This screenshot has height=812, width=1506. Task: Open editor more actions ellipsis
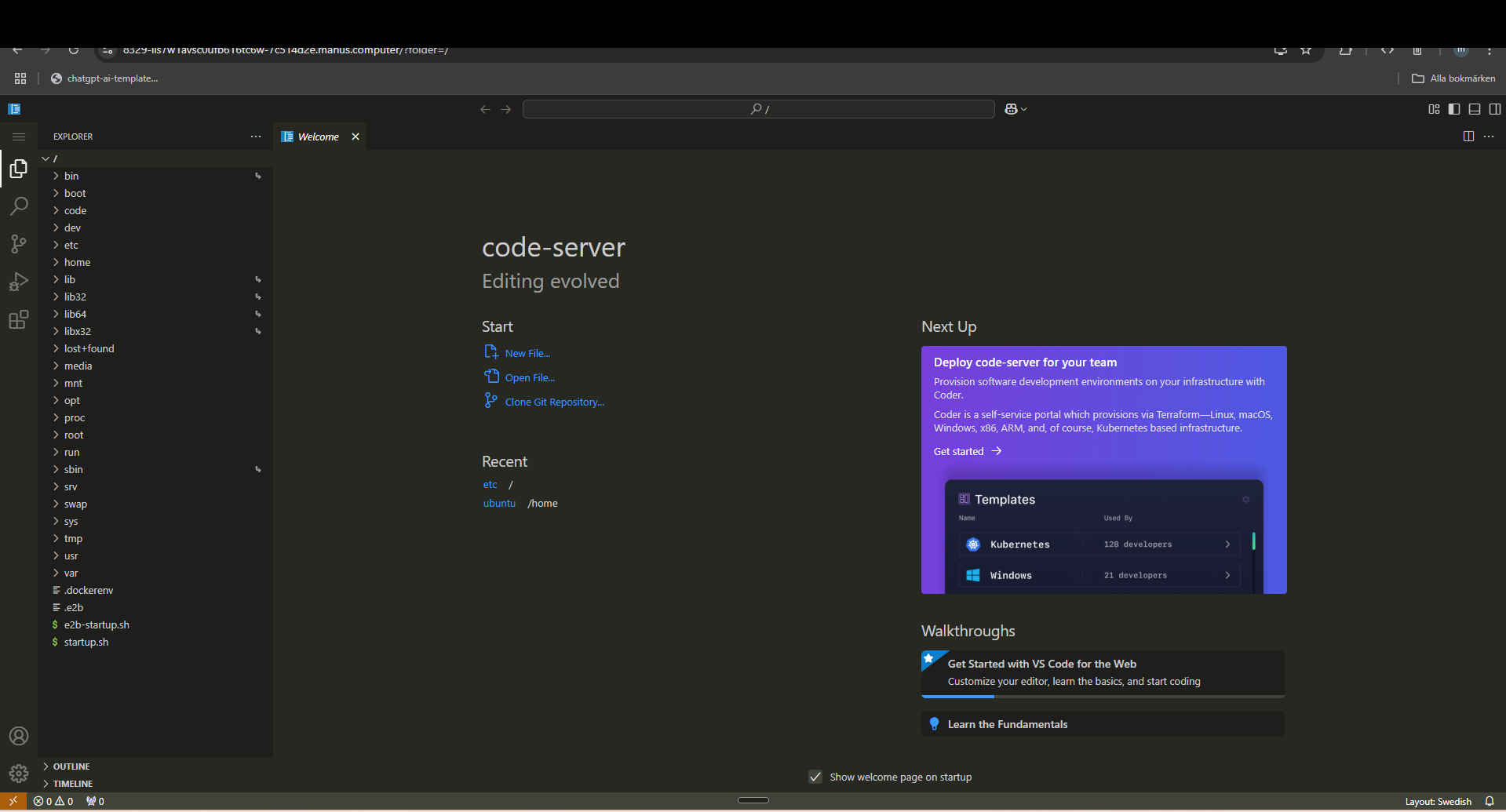pos(1489,137)
